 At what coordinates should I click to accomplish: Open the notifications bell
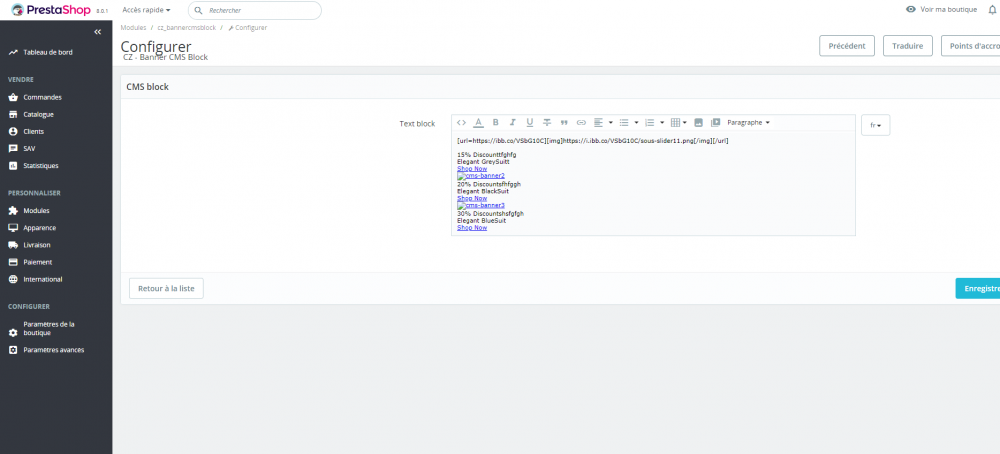pyautogui.click(x=992, y=10)
